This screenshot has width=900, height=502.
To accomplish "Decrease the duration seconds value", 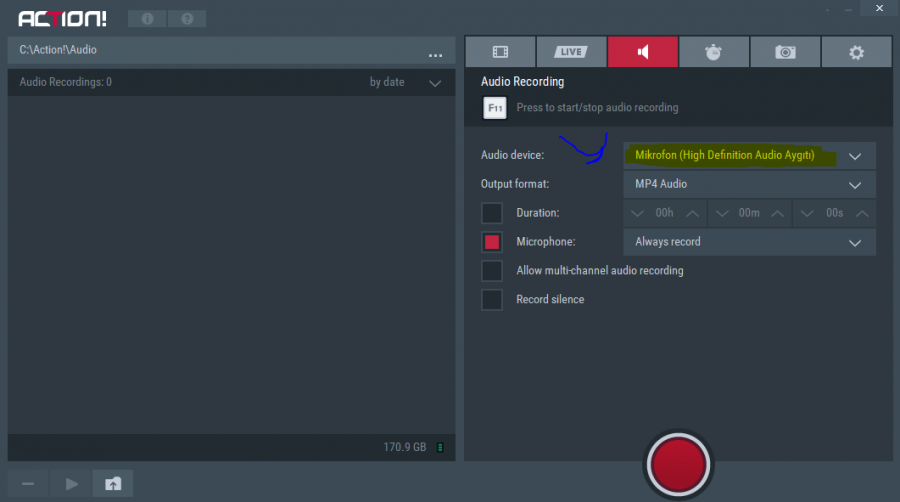I will point(807,213).
